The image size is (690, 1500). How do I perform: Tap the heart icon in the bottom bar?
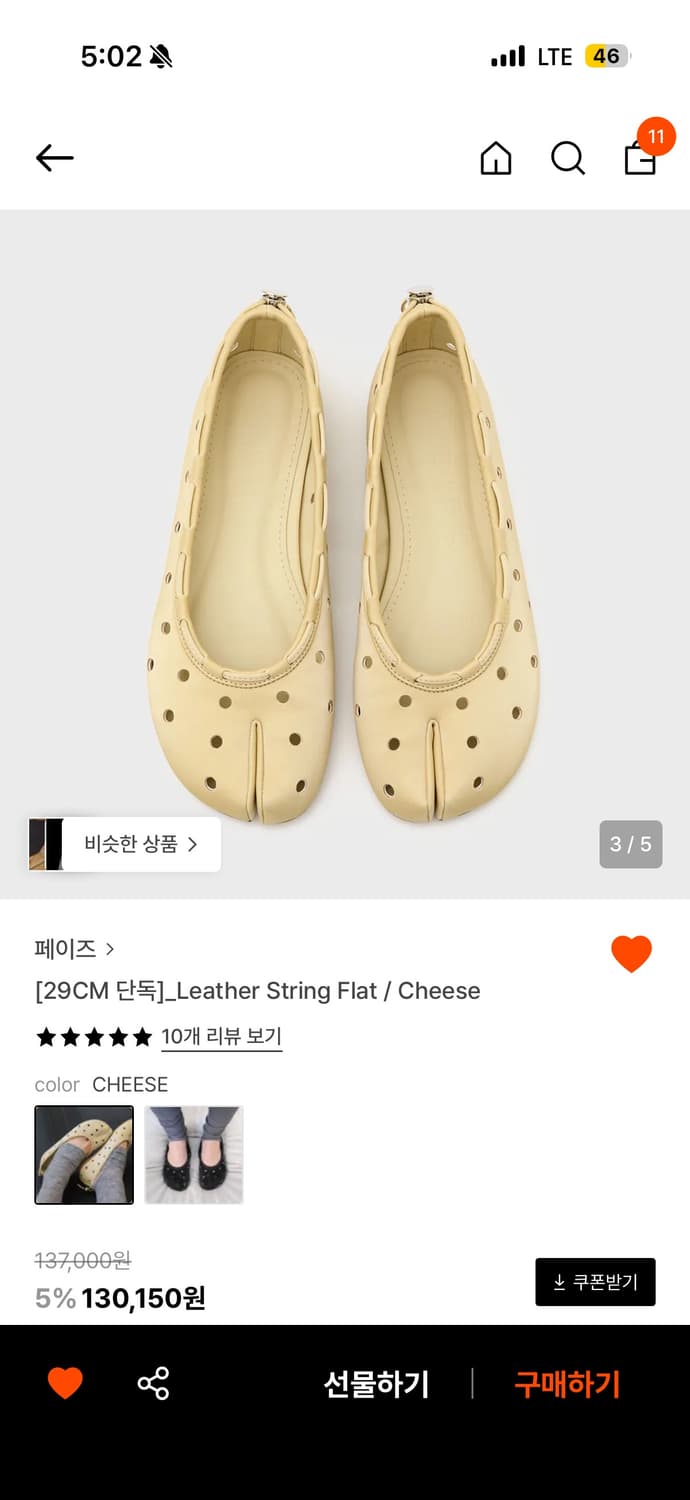[64, 1383]
